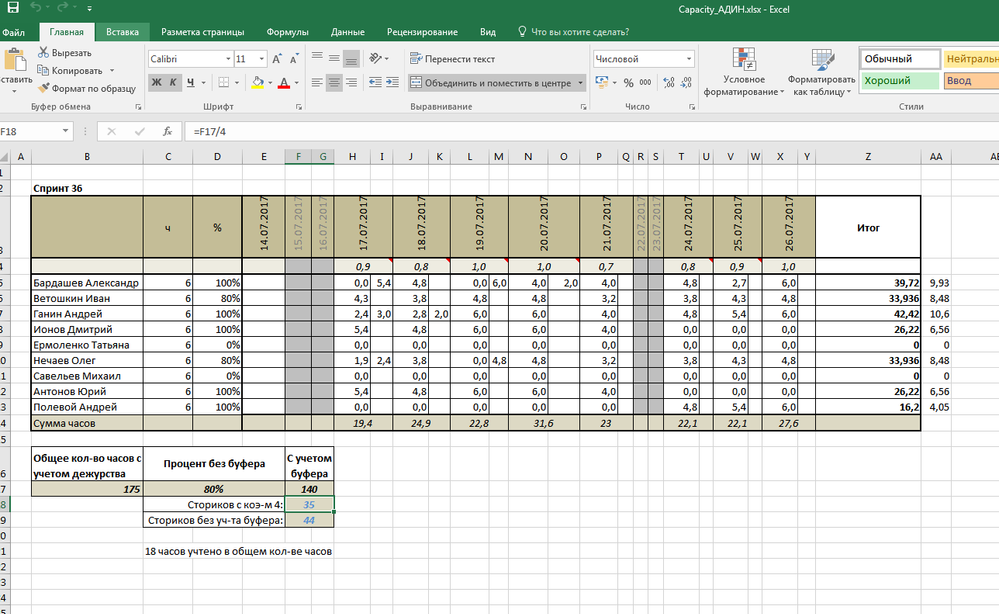Open the Выравнивание group dialog launcher
The height and width of the screenshot is (614, 999).
(583, 108)
